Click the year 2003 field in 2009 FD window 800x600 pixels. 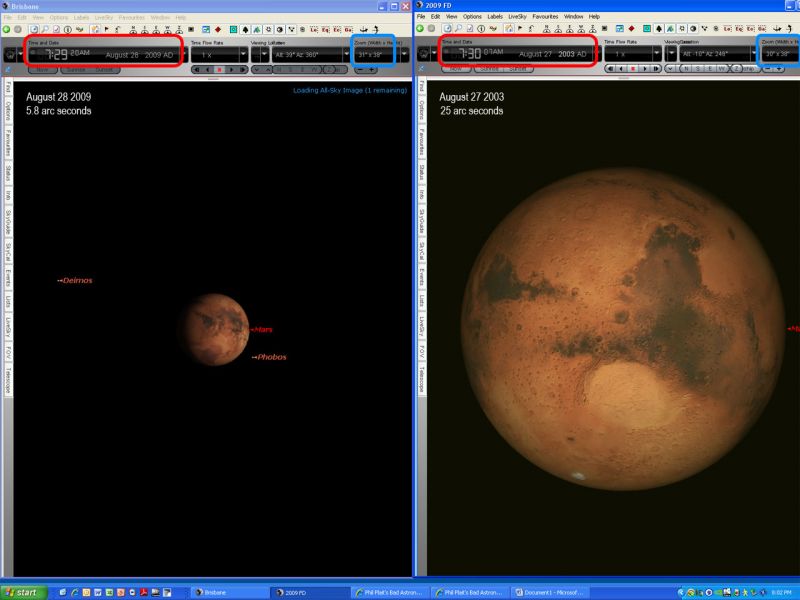[566, 54]
